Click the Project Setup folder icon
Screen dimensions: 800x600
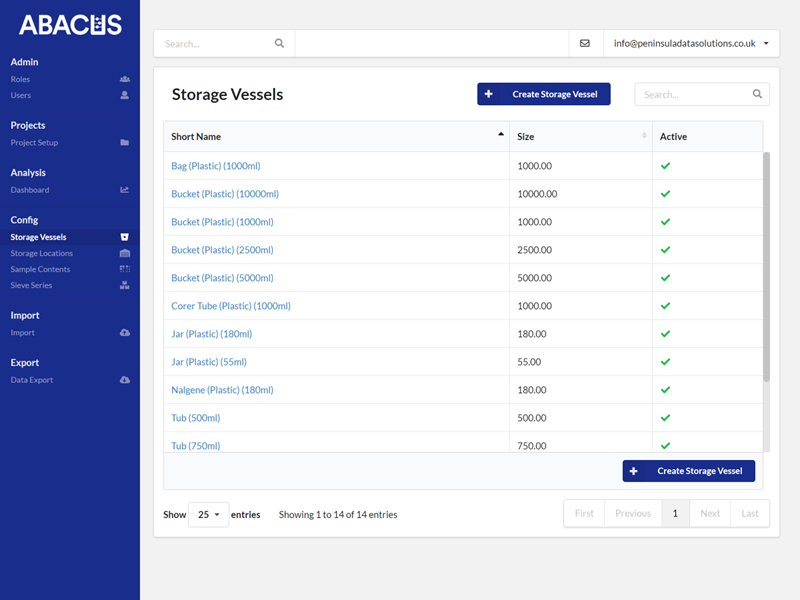pyautogui.click(x=124, y=143)
